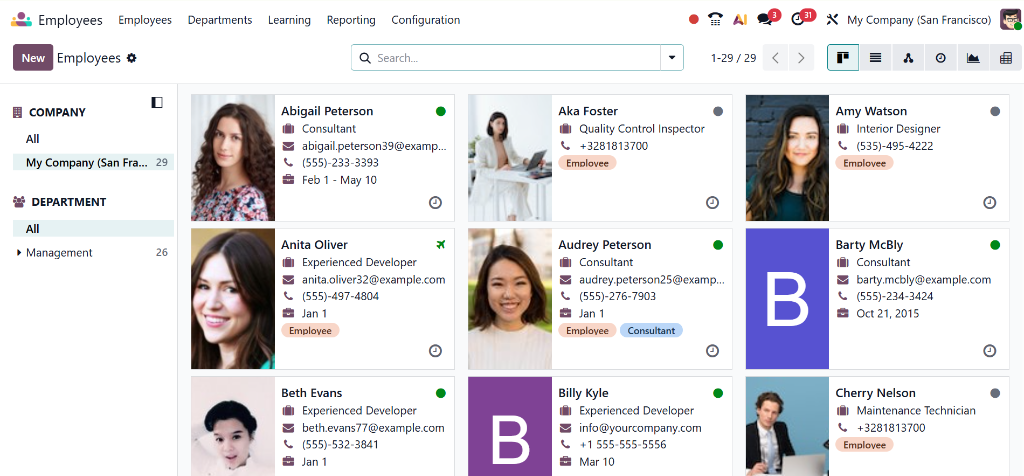Click the New button
Screen dimensions: 1024x476
pos(33,58)
